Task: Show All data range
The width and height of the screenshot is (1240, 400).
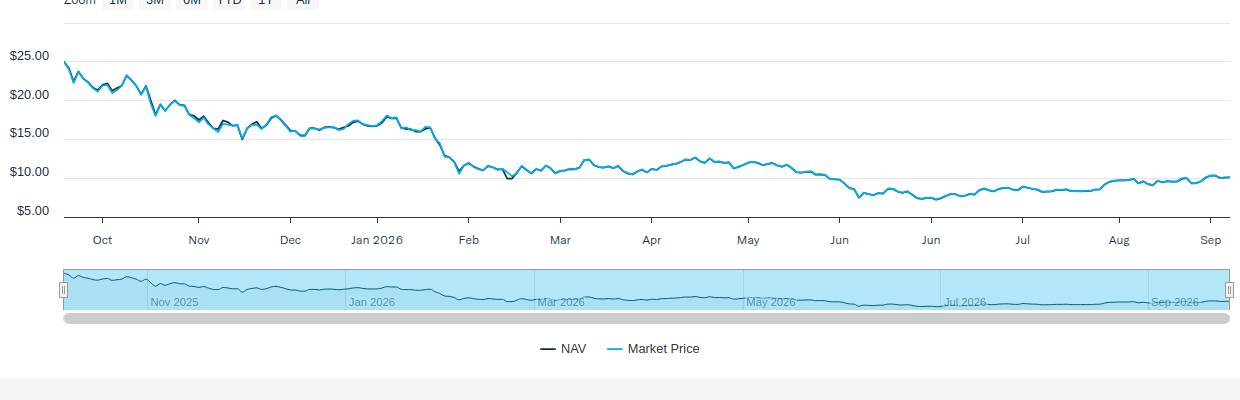Action: pos(302,3)
